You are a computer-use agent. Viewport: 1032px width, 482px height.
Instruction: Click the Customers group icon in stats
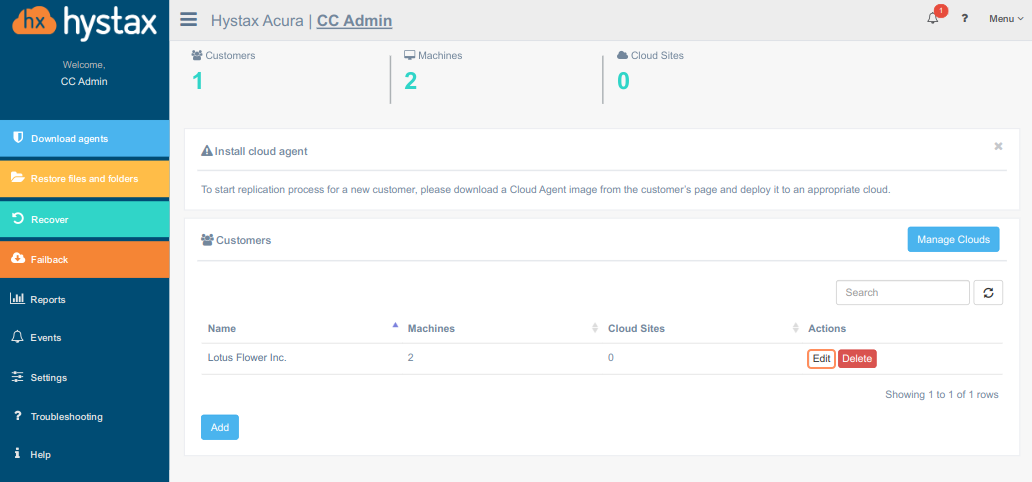pos(197,55)
